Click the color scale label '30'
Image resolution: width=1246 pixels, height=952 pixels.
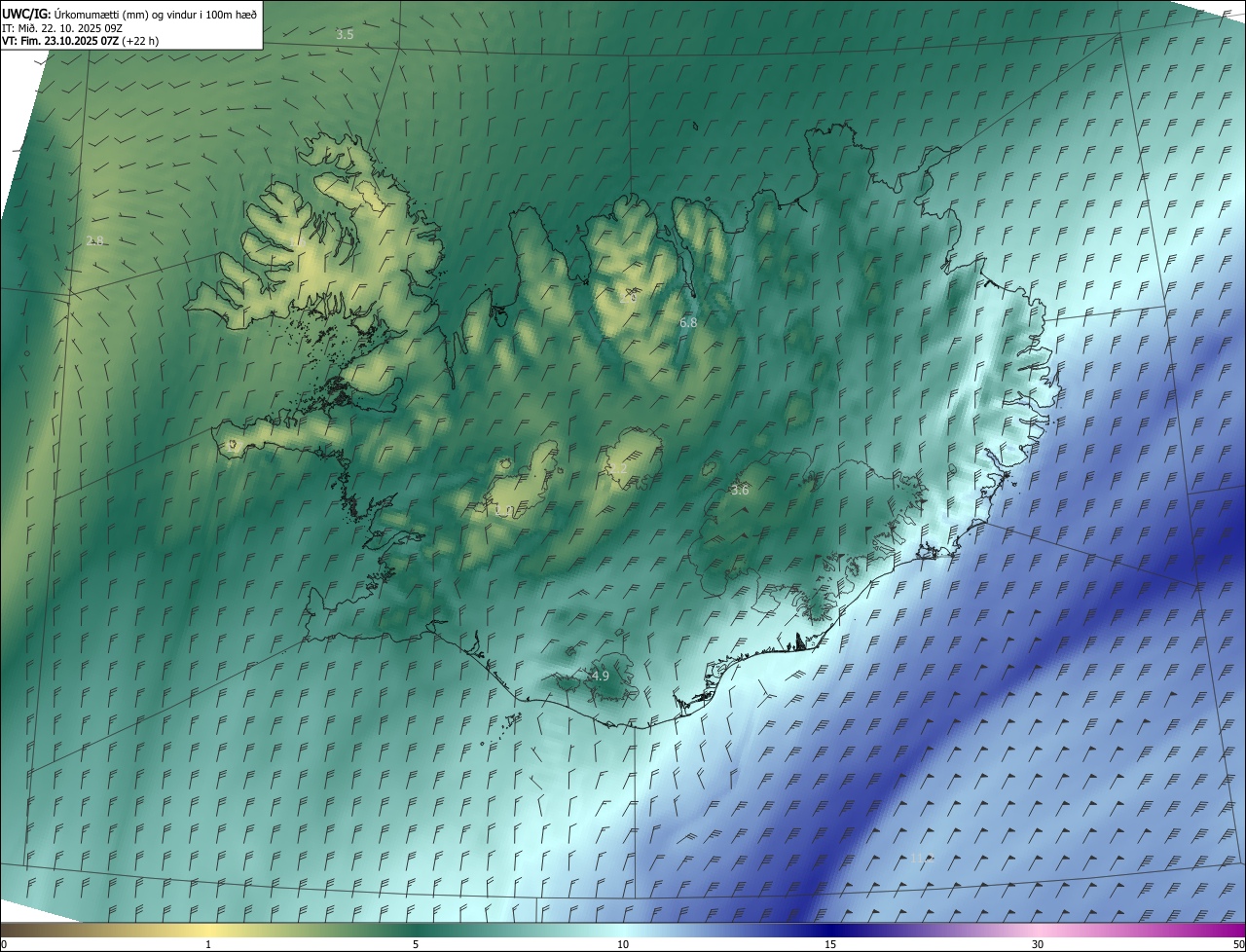pos(1038,944)
